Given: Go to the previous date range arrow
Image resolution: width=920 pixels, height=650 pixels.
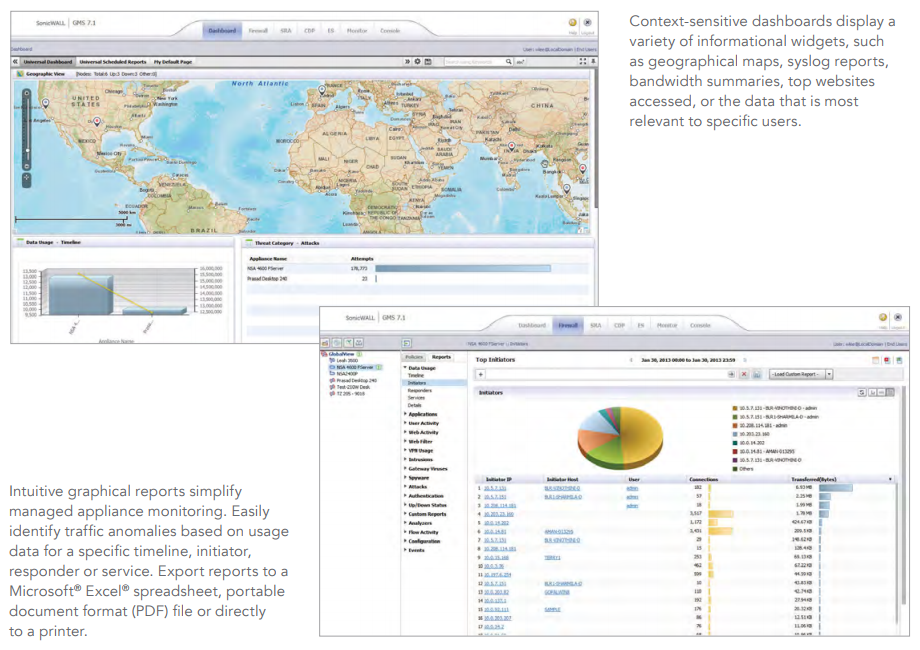Looking at the screenshot, I should 631,360.
